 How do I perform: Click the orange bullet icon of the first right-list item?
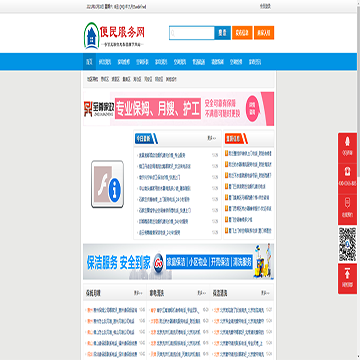coord(226,154)
